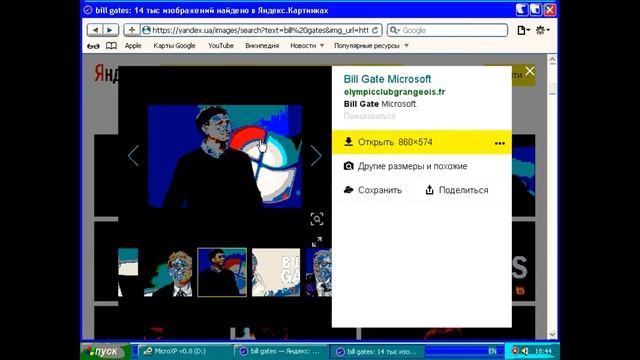Close the image preview overlay
This screenshot has width=640, height=360.
530,71
